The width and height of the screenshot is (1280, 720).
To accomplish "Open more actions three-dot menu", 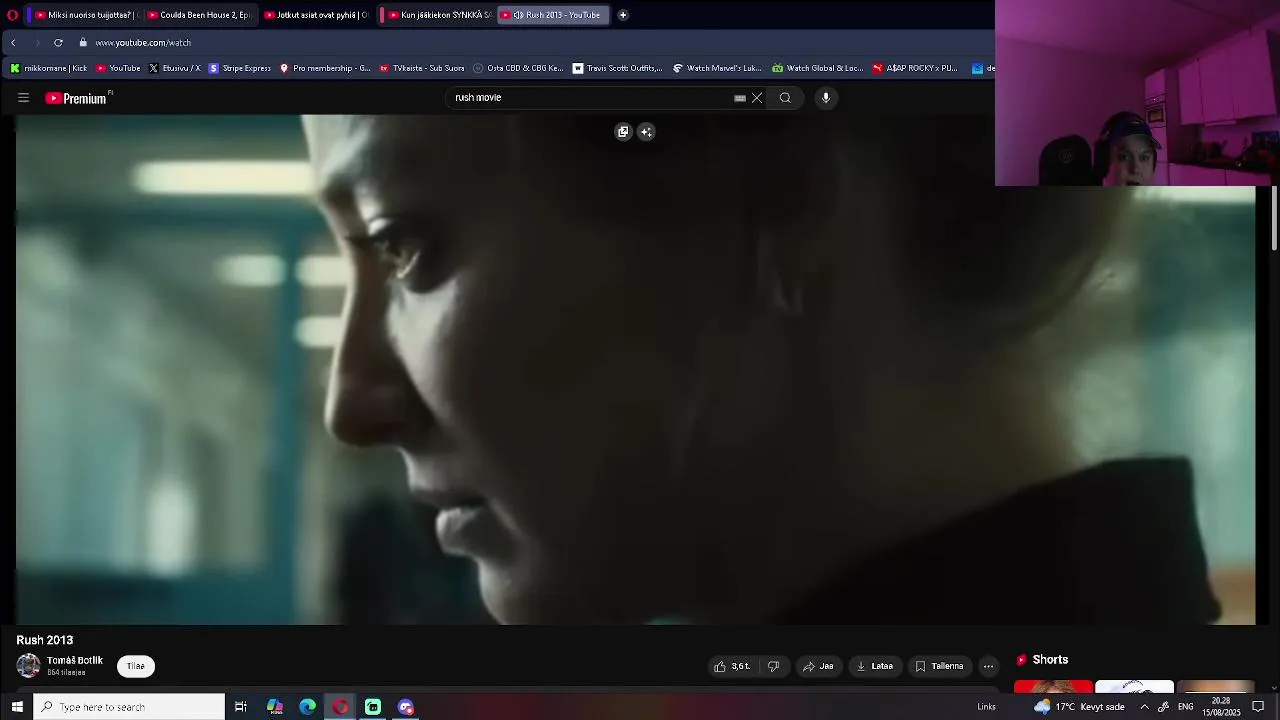I will 988,666.
